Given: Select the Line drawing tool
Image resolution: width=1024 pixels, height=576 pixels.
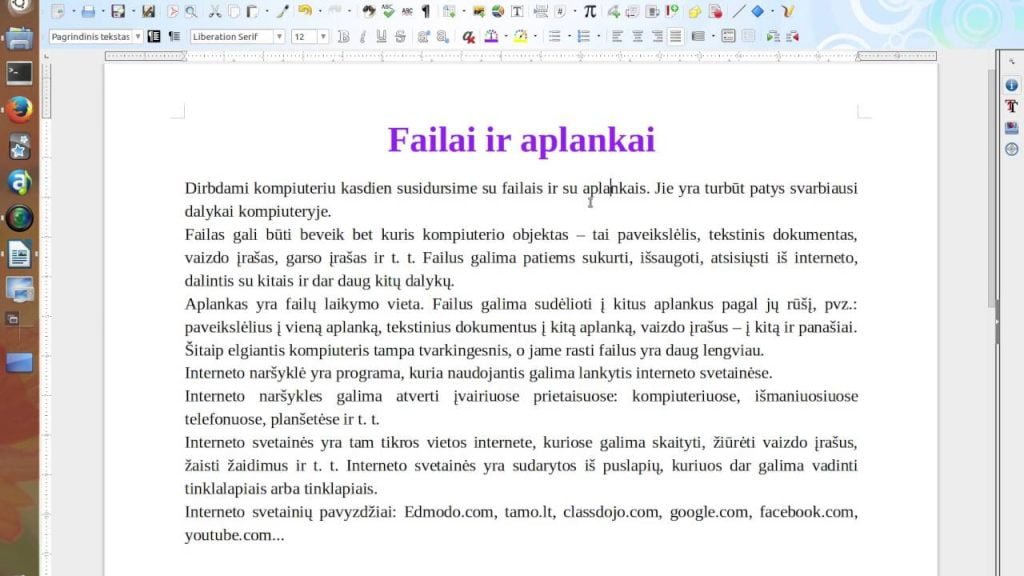Looking at the screenshot, I should coord(739,11).
